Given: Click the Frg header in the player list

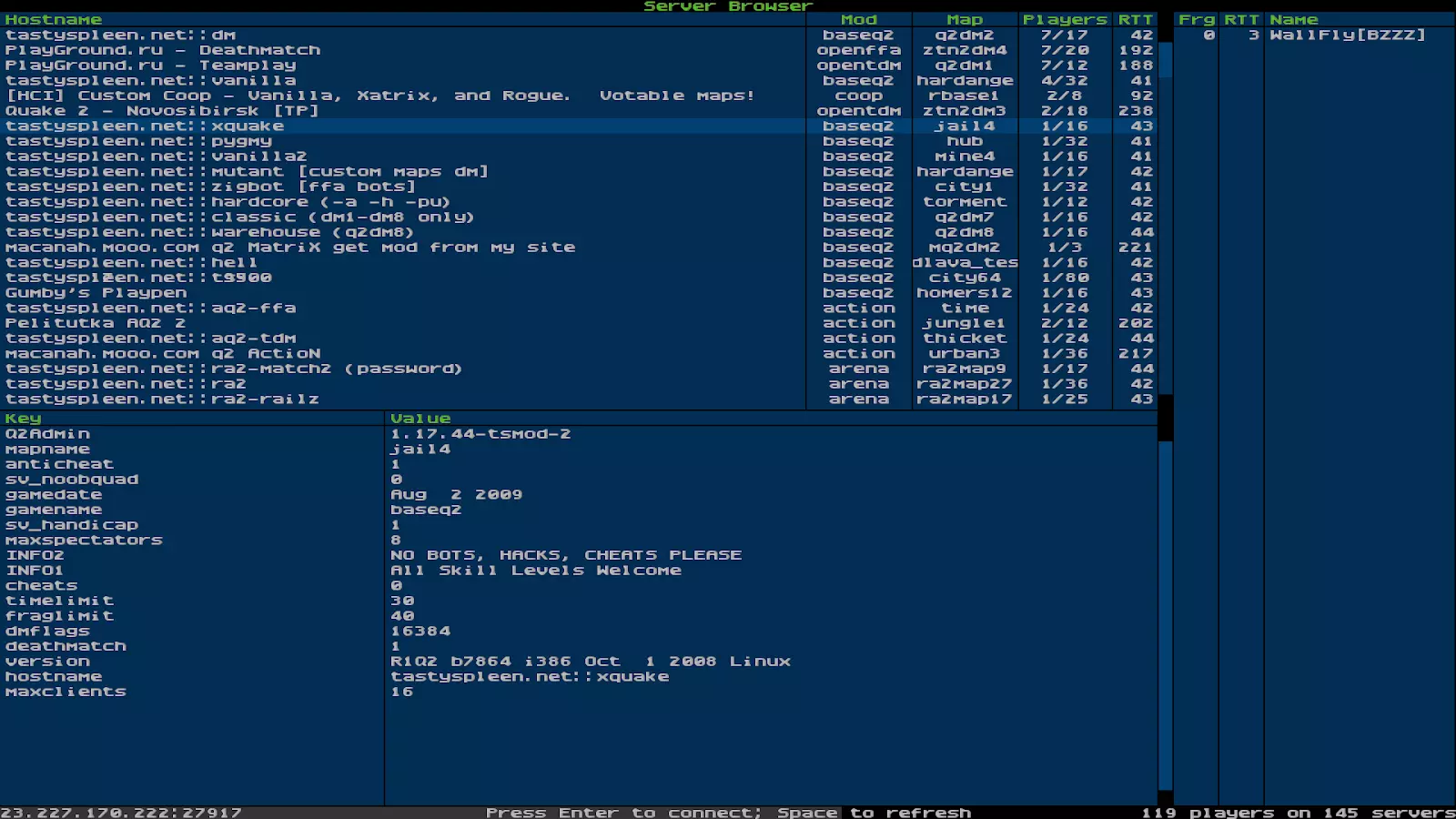Looking at the screenshot, I should point(1196,20).
